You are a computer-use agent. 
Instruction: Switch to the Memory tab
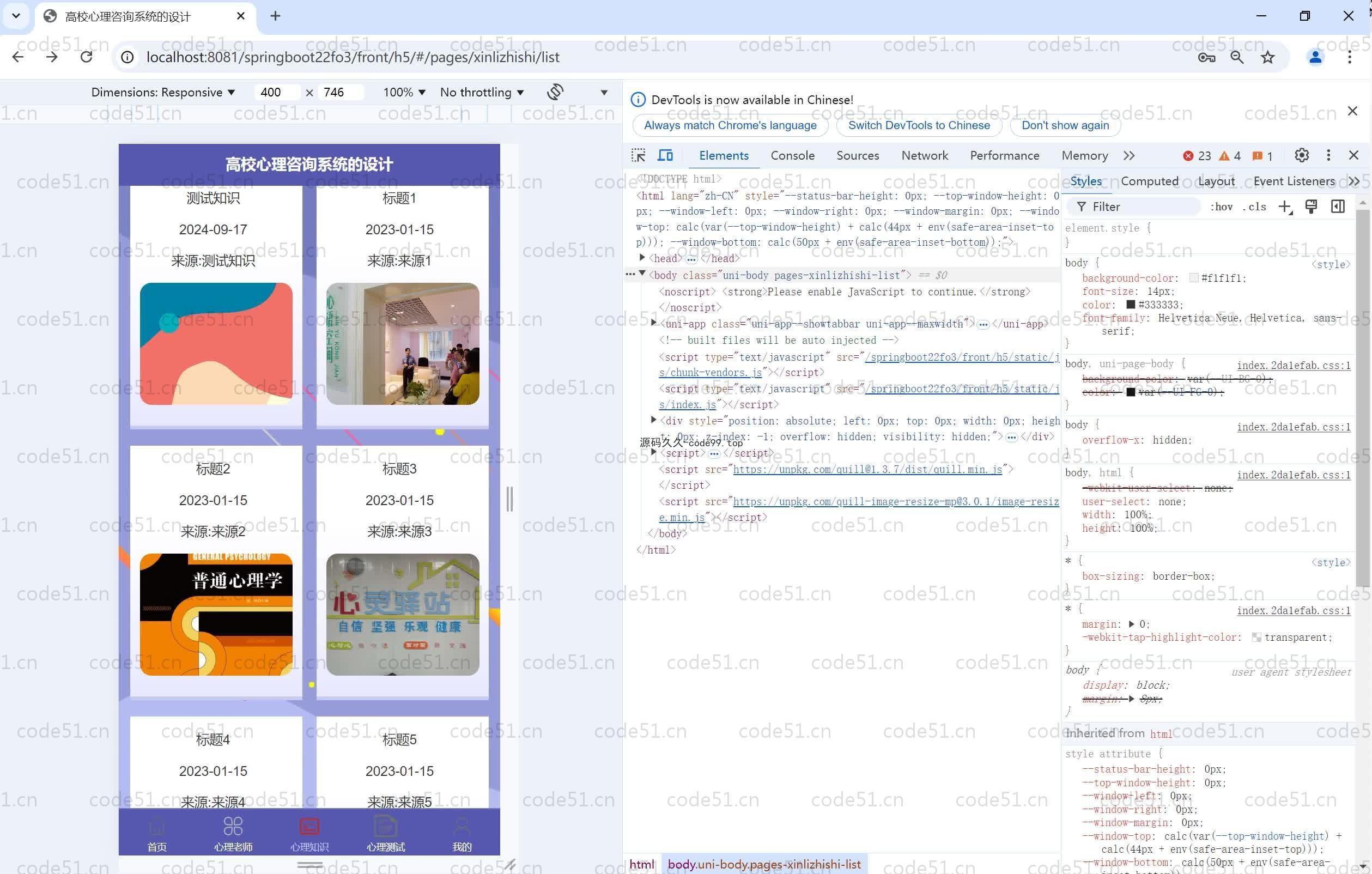(x=1084, y=155)
